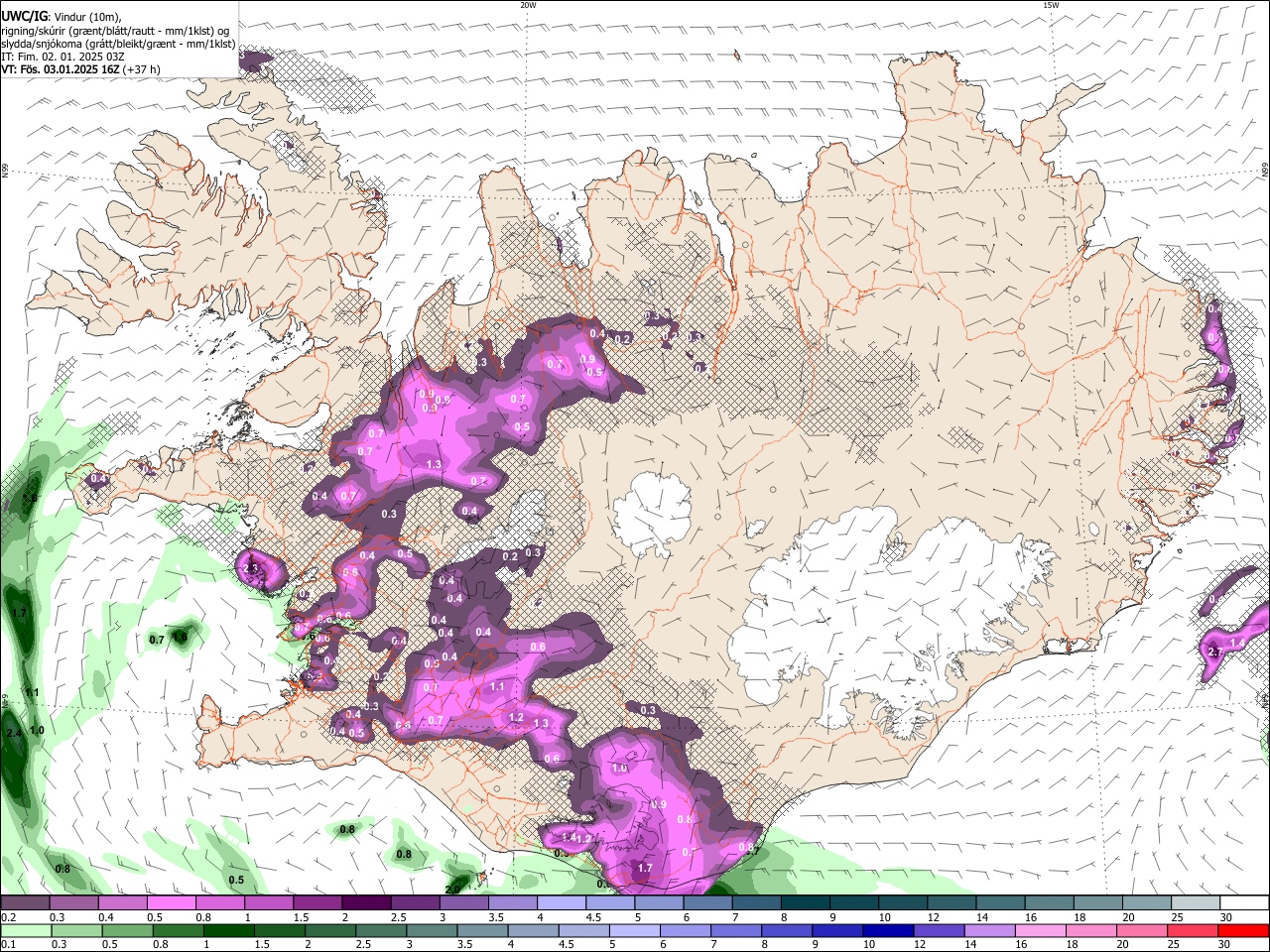Image resolution: width=1270 pixels, height=952 pixels.
Task: Click the round white Hofsjökull glacier in central Iceland
Action: pyautogui.click(x=652, y=514)
